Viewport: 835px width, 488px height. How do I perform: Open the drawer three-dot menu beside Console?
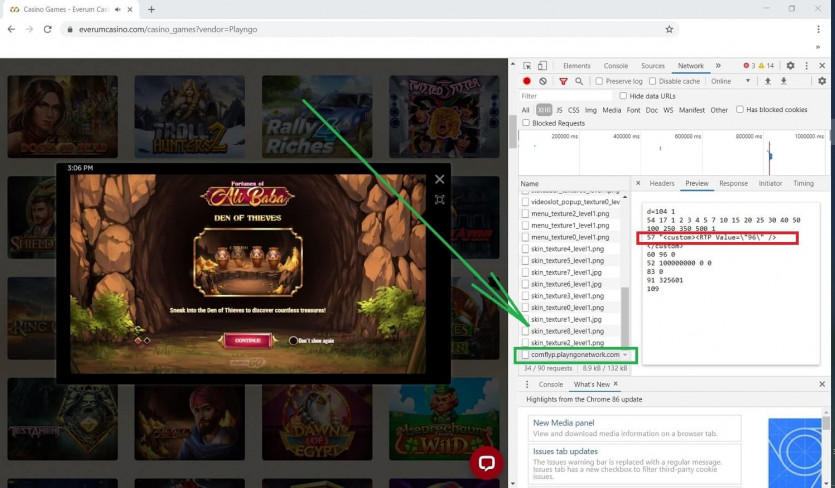[527, 384]
